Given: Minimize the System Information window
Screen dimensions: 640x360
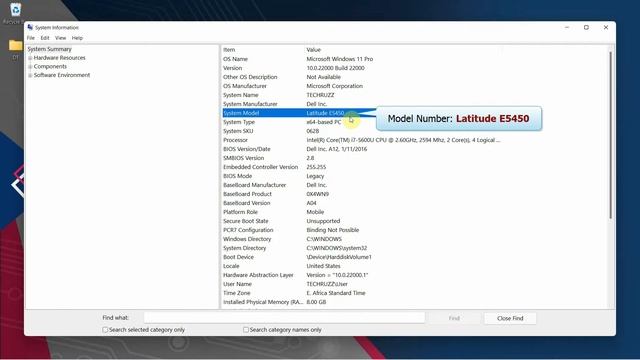Looking at the screenshot, I should click(x=567, y=27).
